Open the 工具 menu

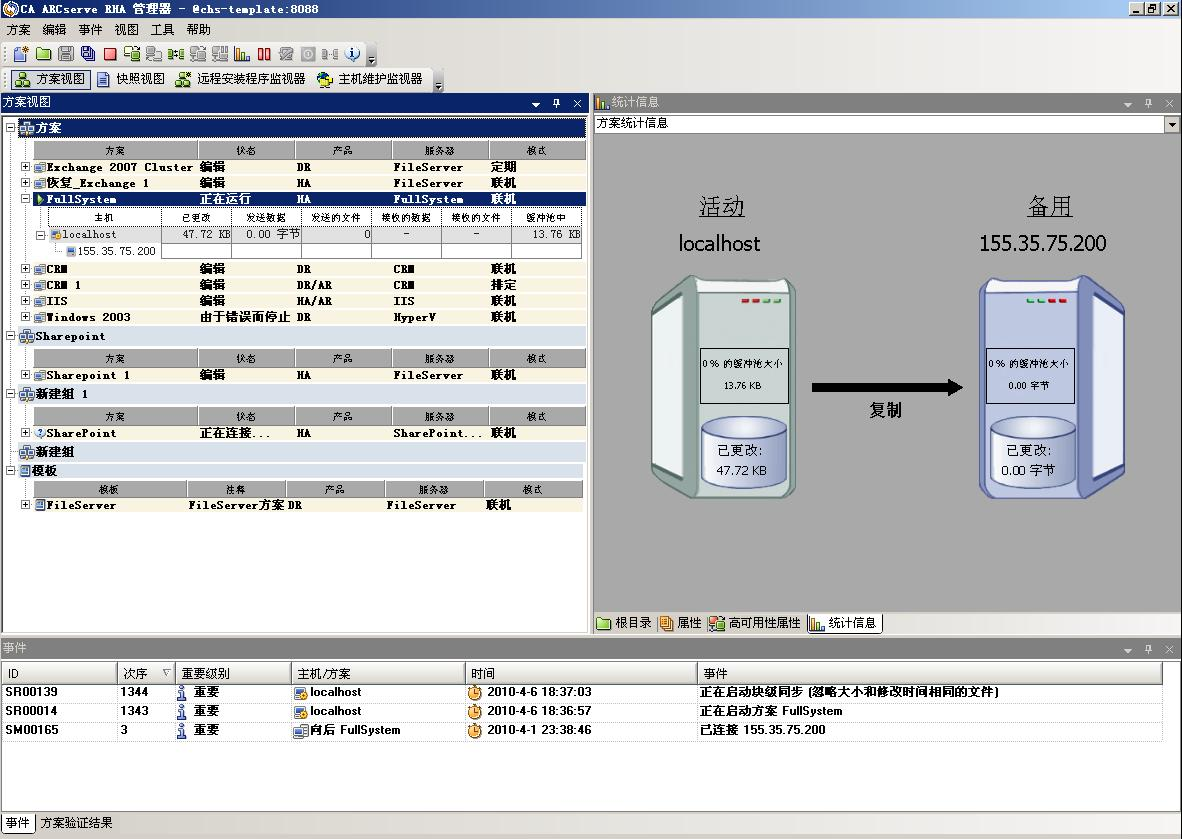click(x=162, y=30)
